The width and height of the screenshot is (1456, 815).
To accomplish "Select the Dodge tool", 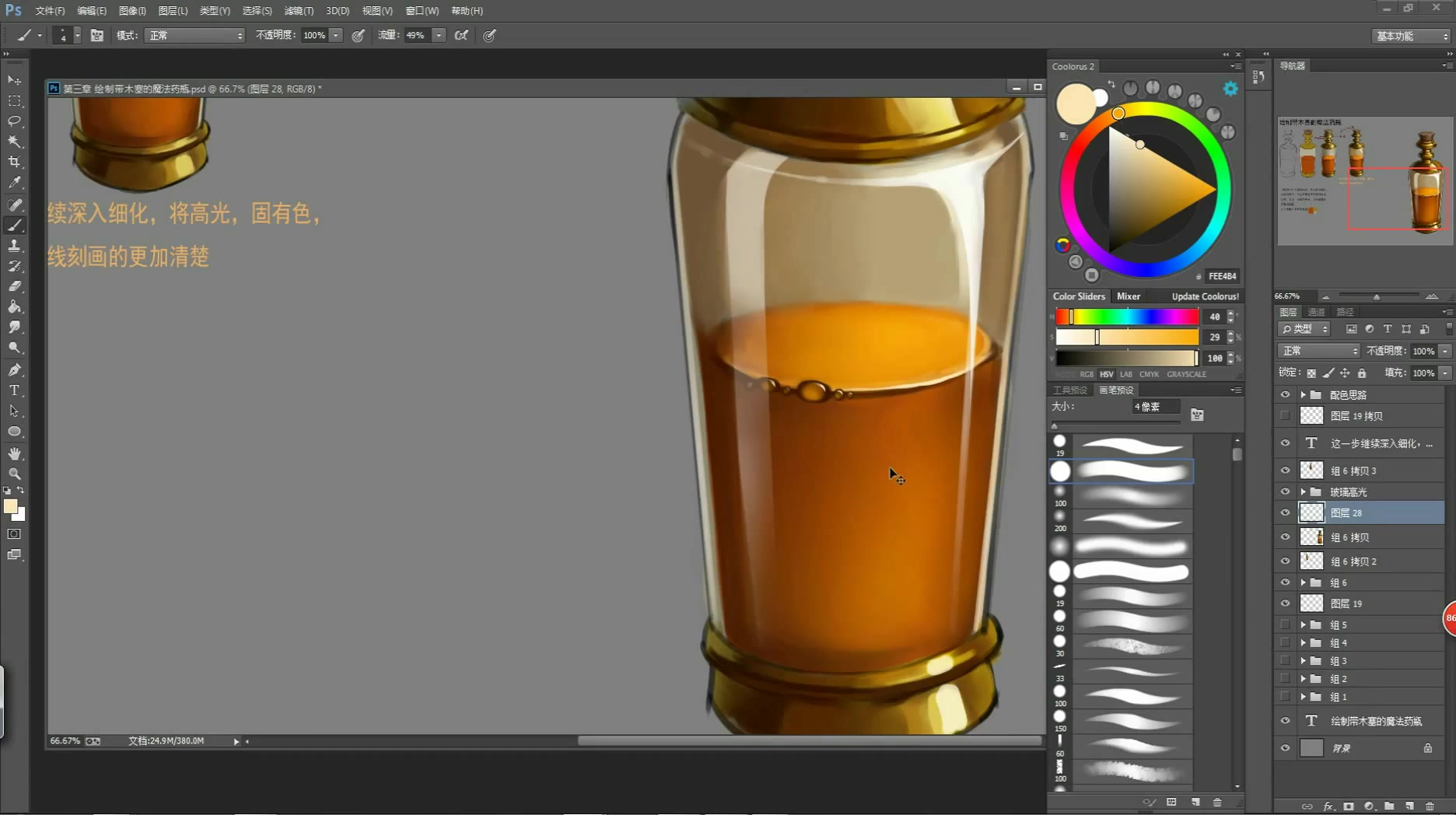I will [x=14, y=348].
